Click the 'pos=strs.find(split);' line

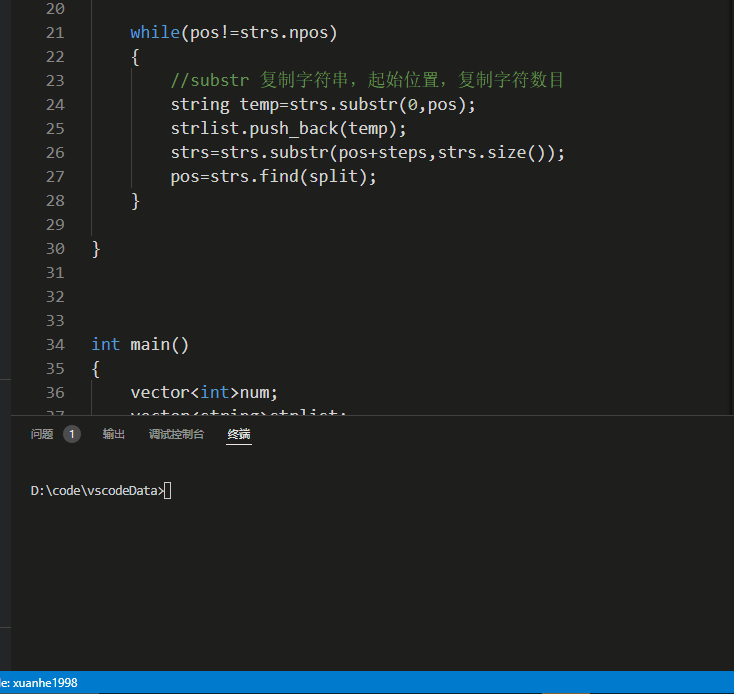point(273,177)
